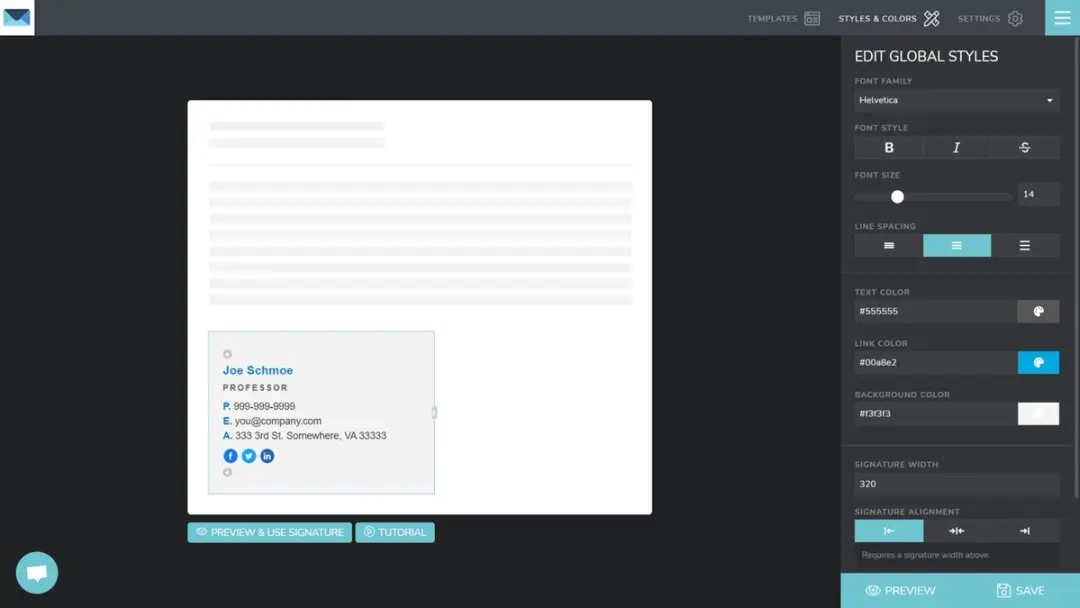This screenshot has width=1080, height=608.
Task: Open the Text Color picker icon
Action: tap(1038, 311)
